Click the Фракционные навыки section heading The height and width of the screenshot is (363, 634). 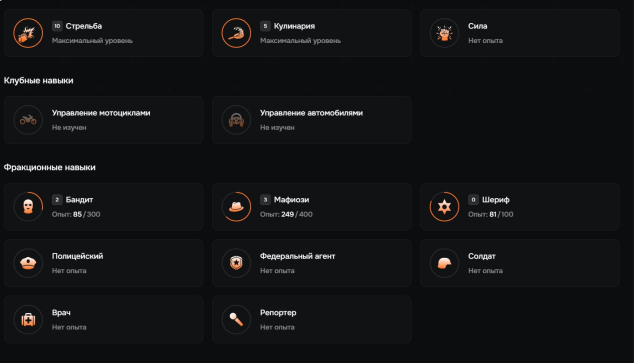(50, 167)
